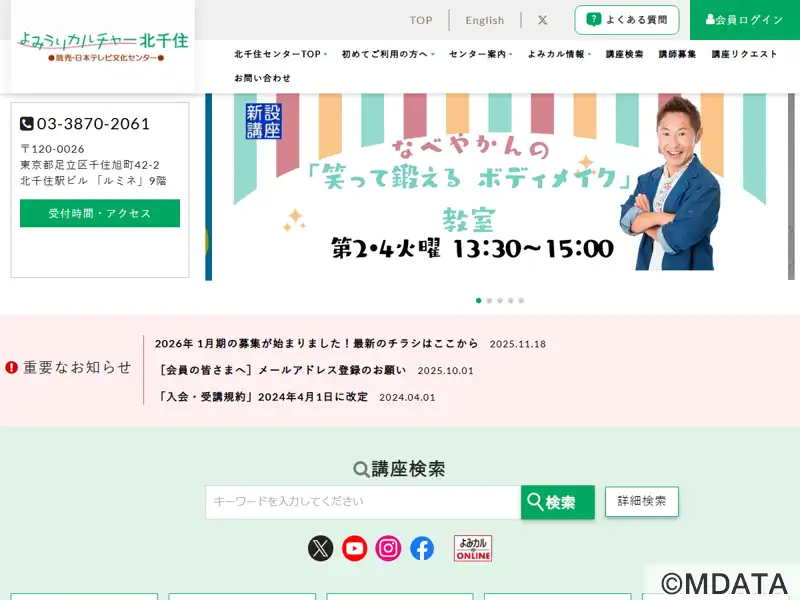Image resolution: width=800 pixels, height=600 pixels.
Task: Open the 講師募集 menu item
Action: tap(677, 54)
